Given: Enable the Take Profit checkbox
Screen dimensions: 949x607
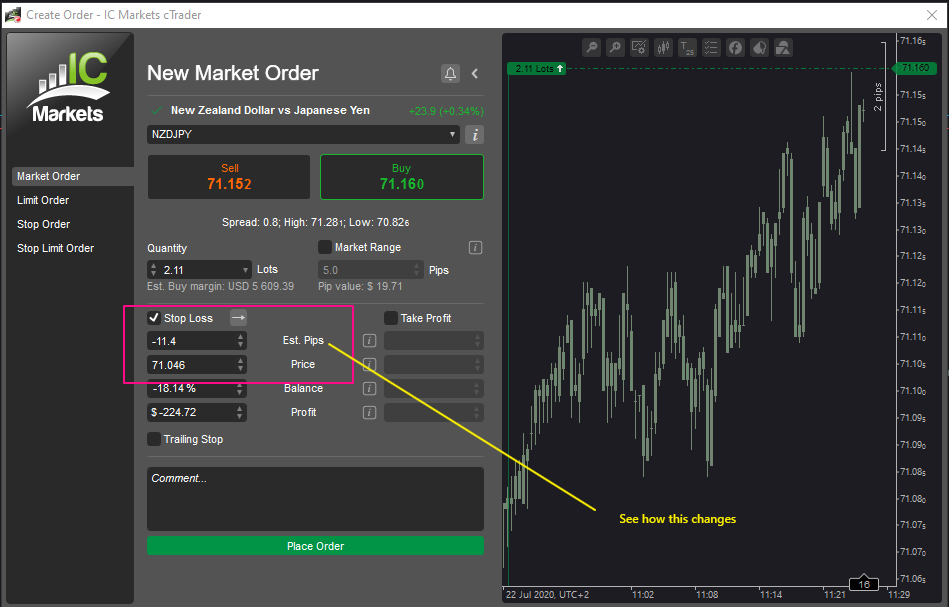Looking at the screenshot, I should click(391, 318).
